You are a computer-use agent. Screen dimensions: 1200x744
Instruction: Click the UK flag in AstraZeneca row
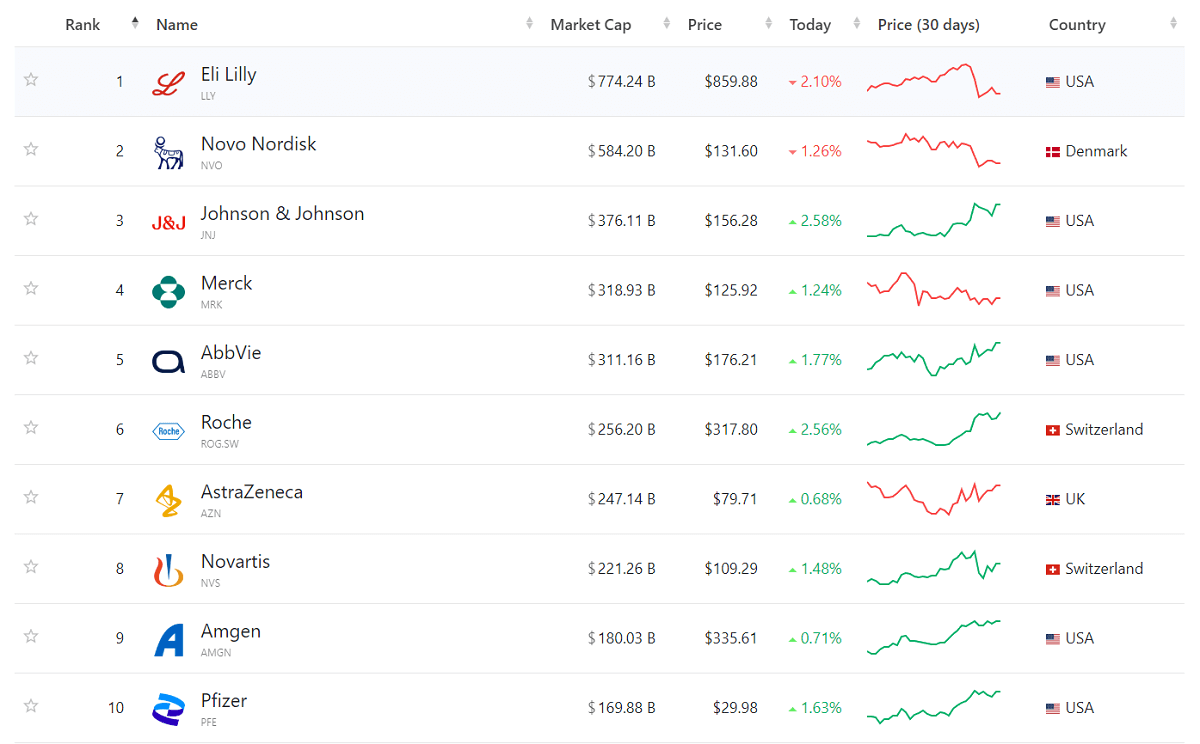(1053, 500)
